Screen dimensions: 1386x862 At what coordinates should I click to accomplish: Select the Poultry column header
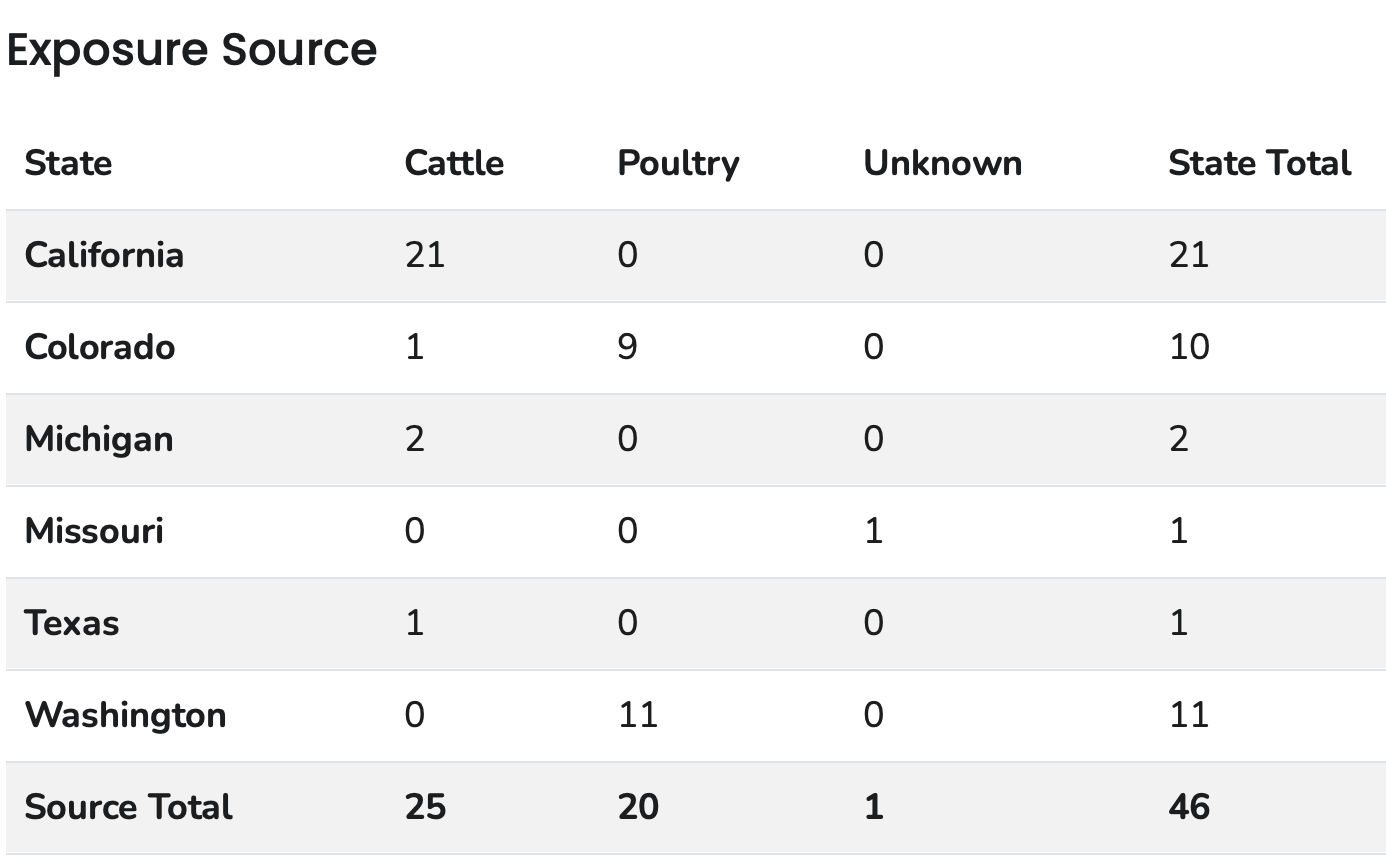point(678,163)
